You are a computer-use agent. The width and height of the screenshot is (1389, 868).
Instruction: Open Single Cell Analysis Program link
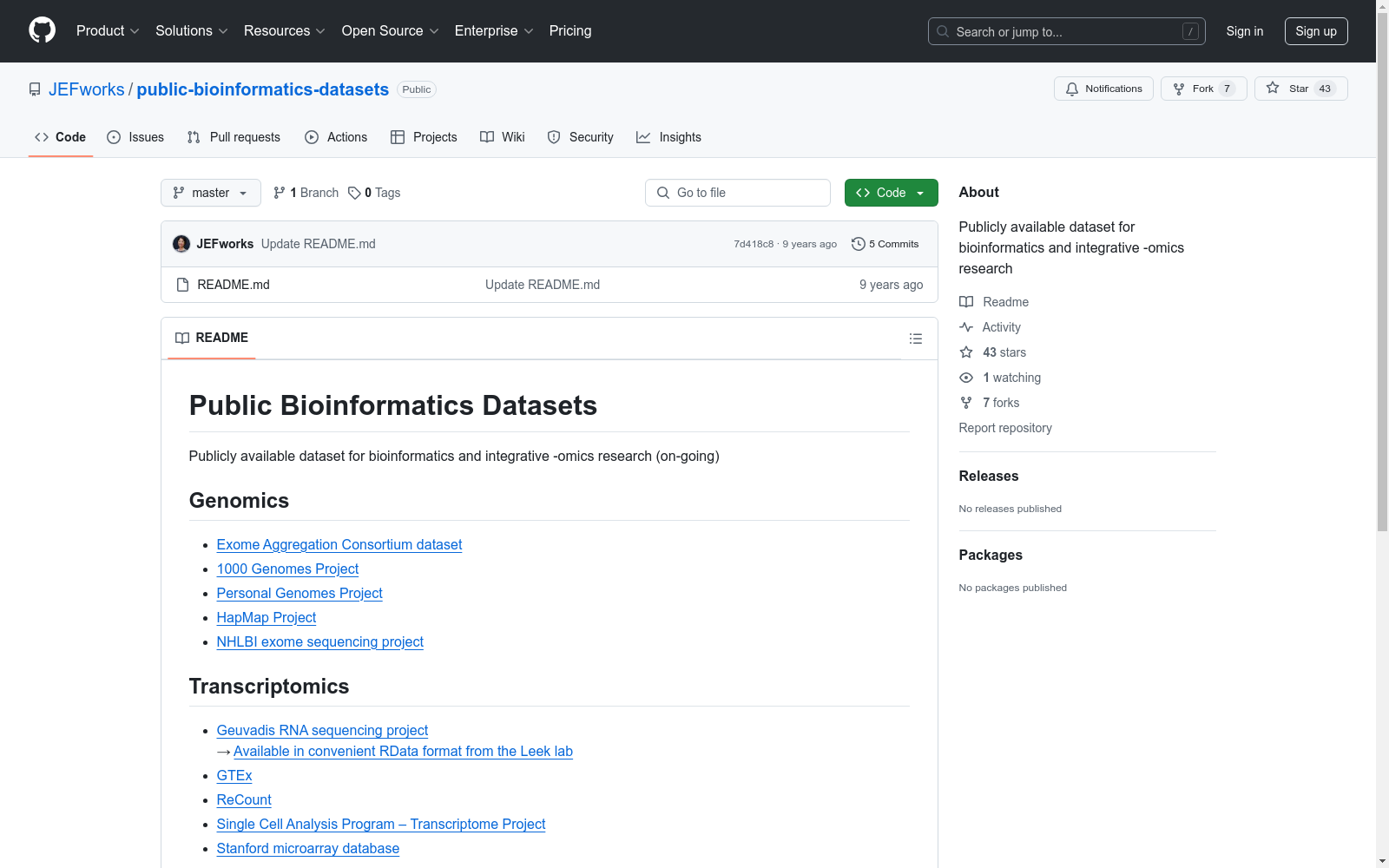point(381,824)
